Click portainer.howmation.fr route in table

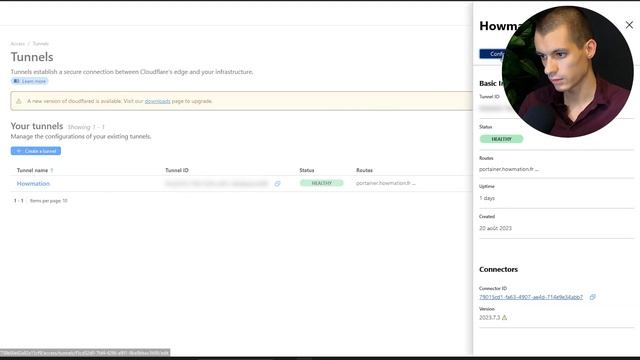pos(386,183)
